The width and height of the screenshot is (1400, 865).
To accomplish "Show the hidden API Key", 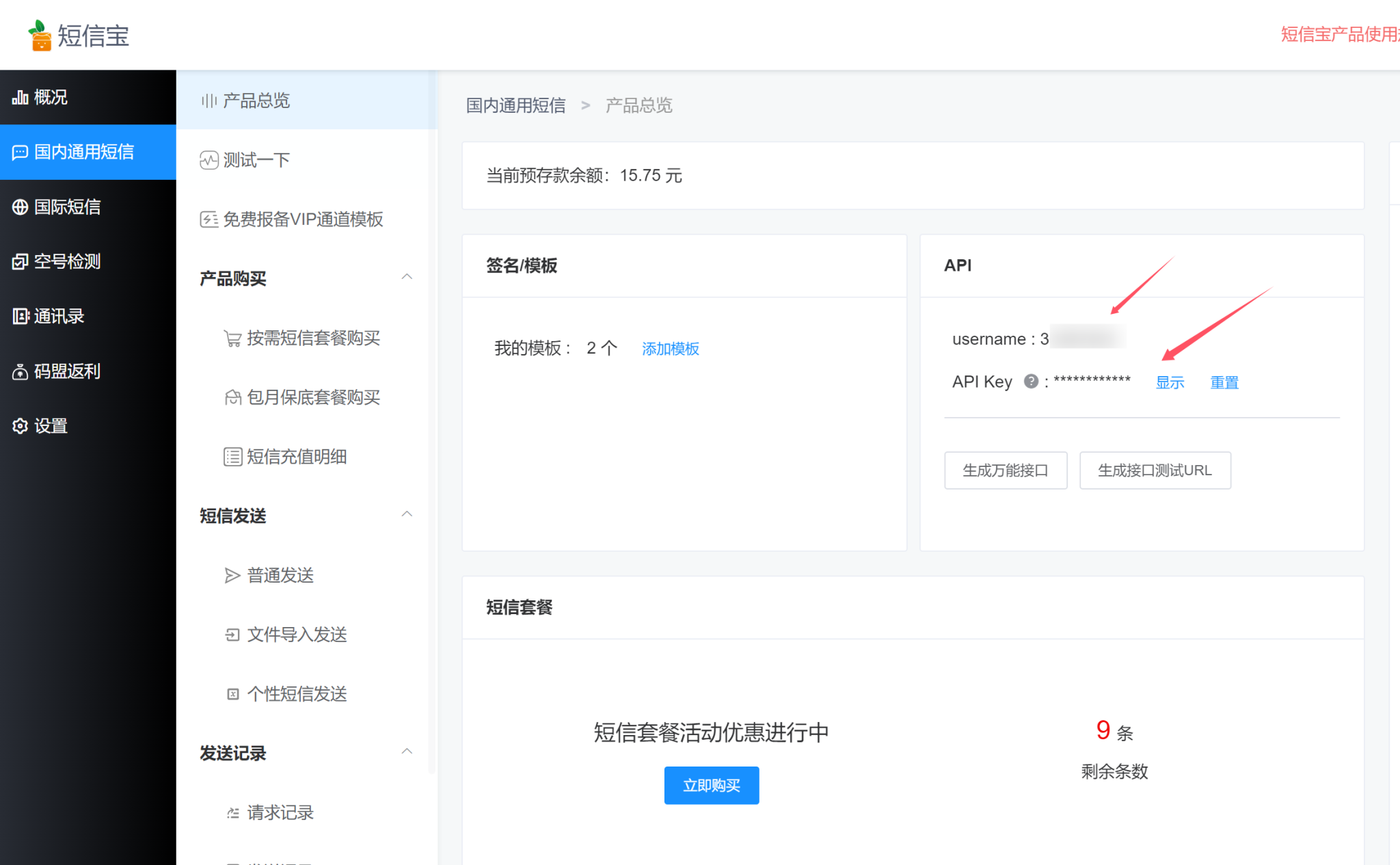I will pos(1170,382).
